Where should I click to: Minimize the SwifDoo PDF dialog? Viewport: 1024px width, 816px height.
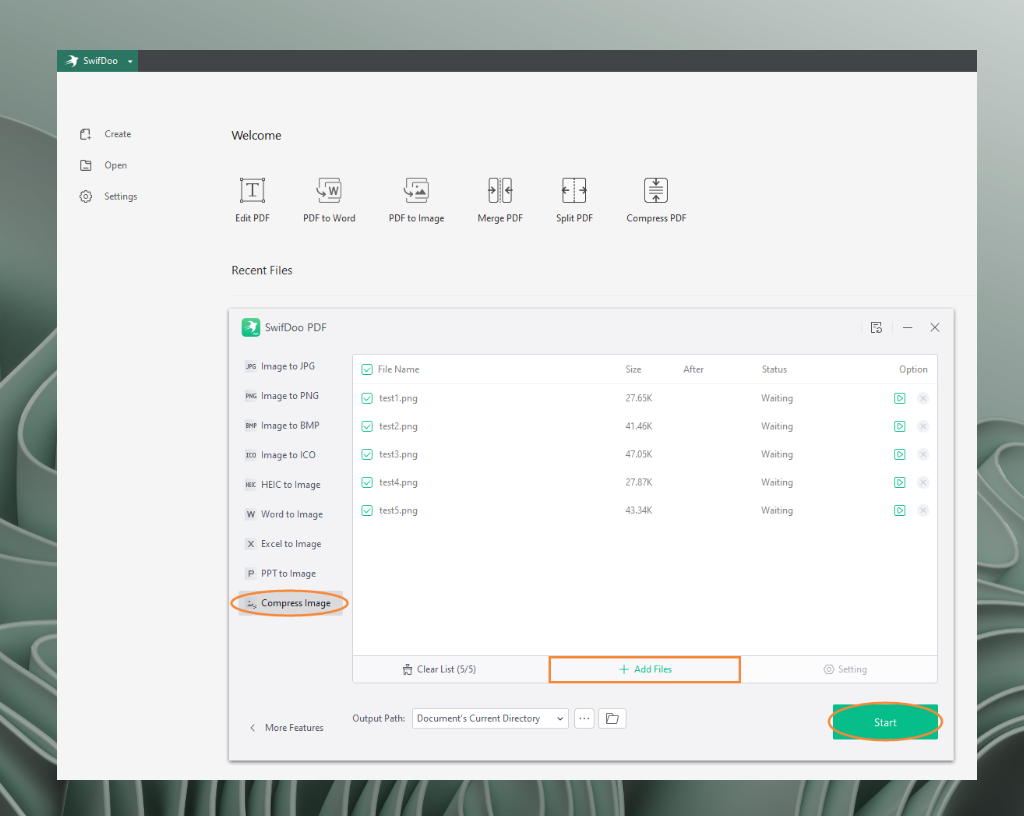pos(907,327)
